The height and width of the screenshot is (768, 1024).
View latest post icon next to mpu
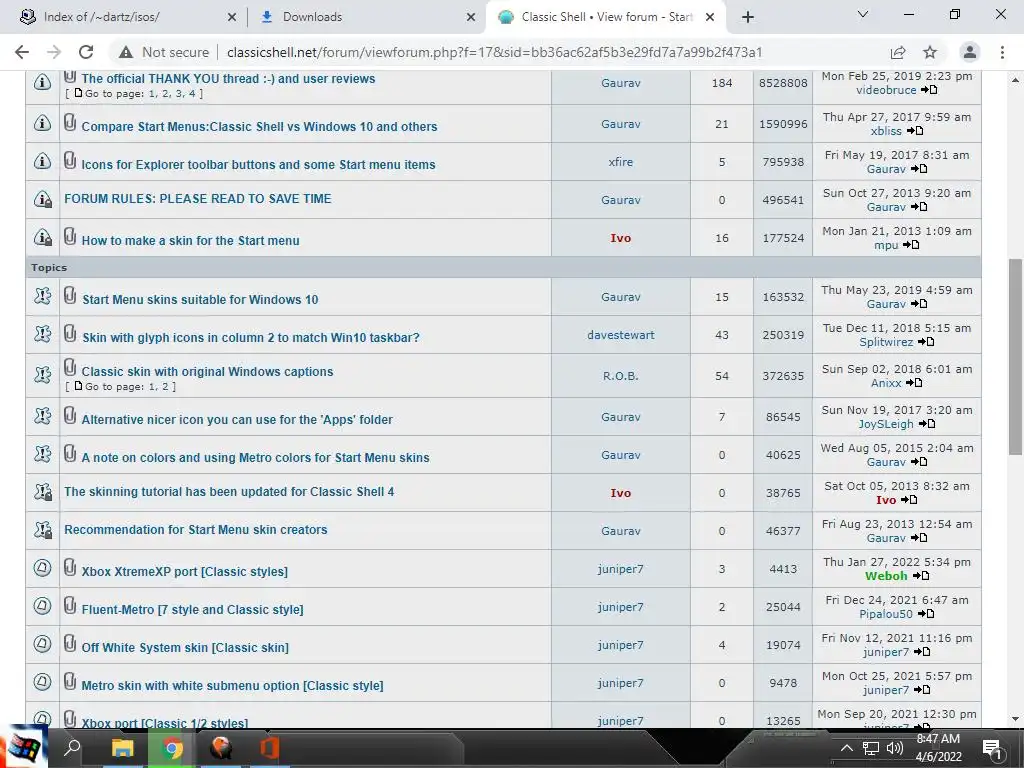(x=911, y=245)
